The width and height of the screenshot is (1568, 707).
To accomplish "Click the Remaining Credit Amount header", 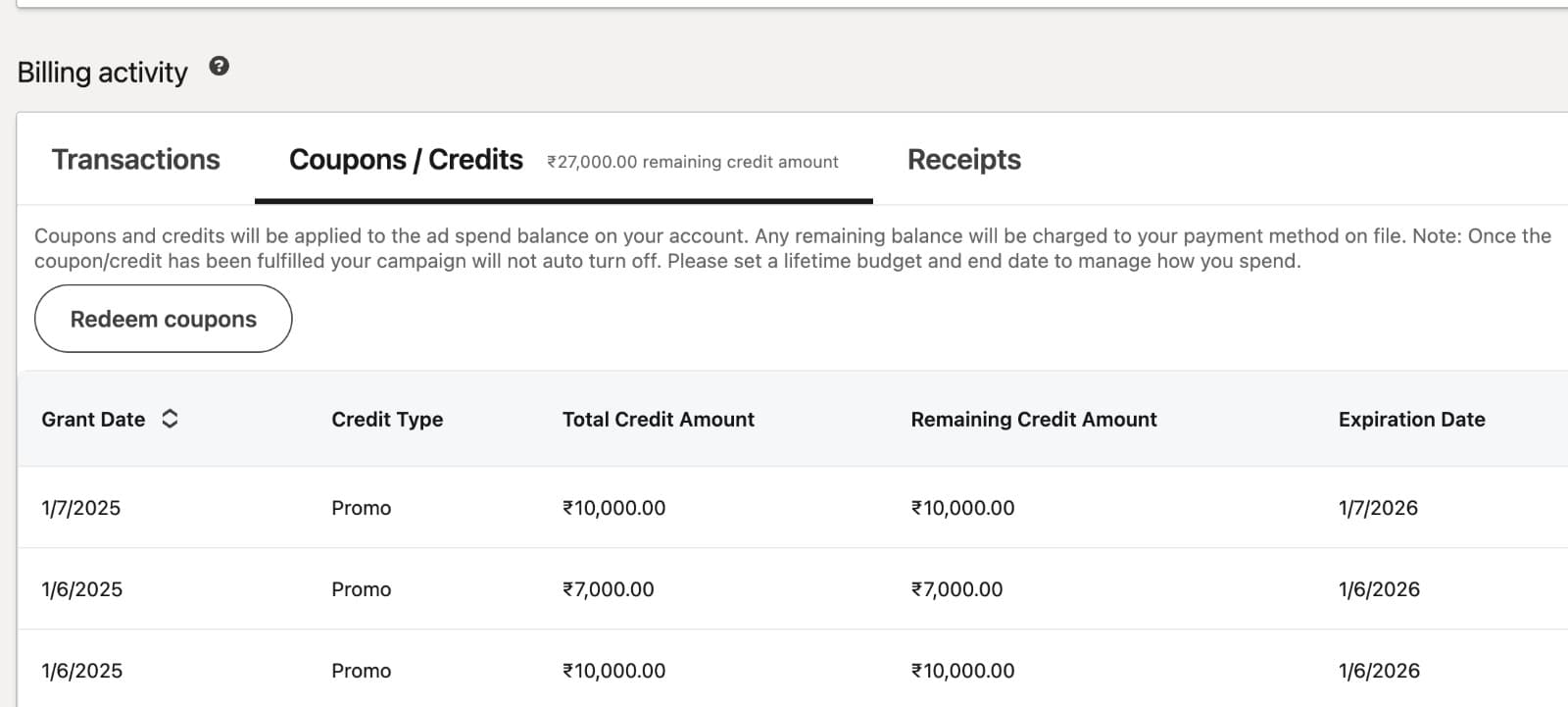I will click(x=1033, y=420).
